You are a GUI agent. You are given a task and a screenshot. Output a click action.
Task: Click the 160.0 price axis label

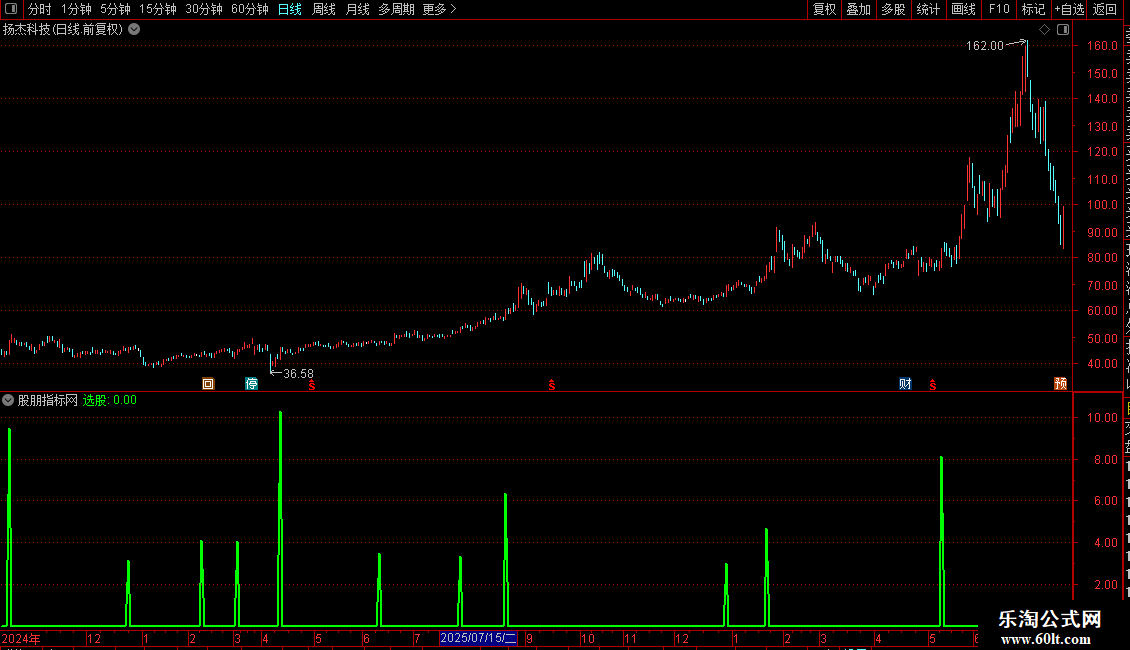pyautogui.click(x=1103, y=45)
